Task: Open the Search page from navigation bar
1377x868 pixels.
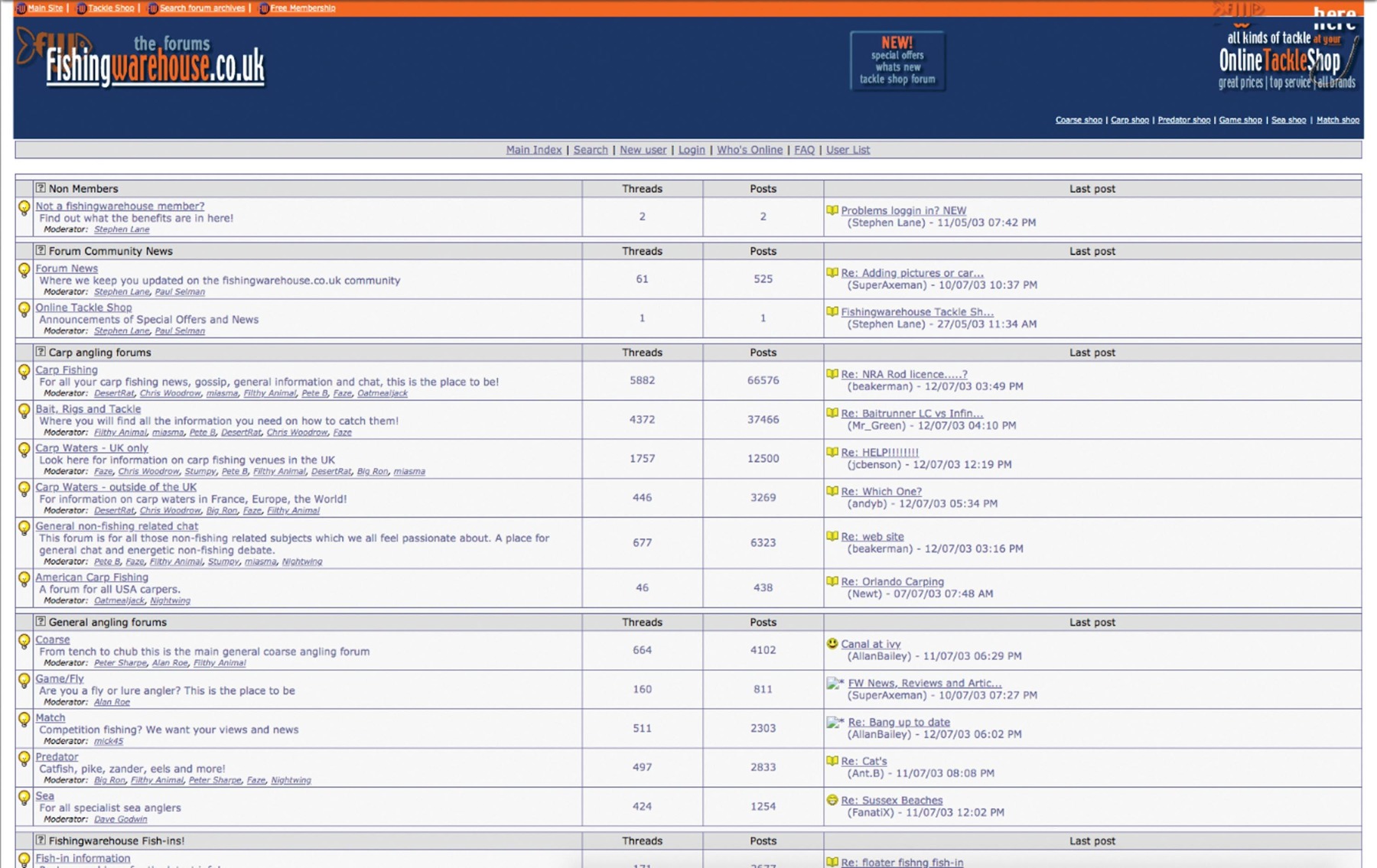Action: point(591,150)
